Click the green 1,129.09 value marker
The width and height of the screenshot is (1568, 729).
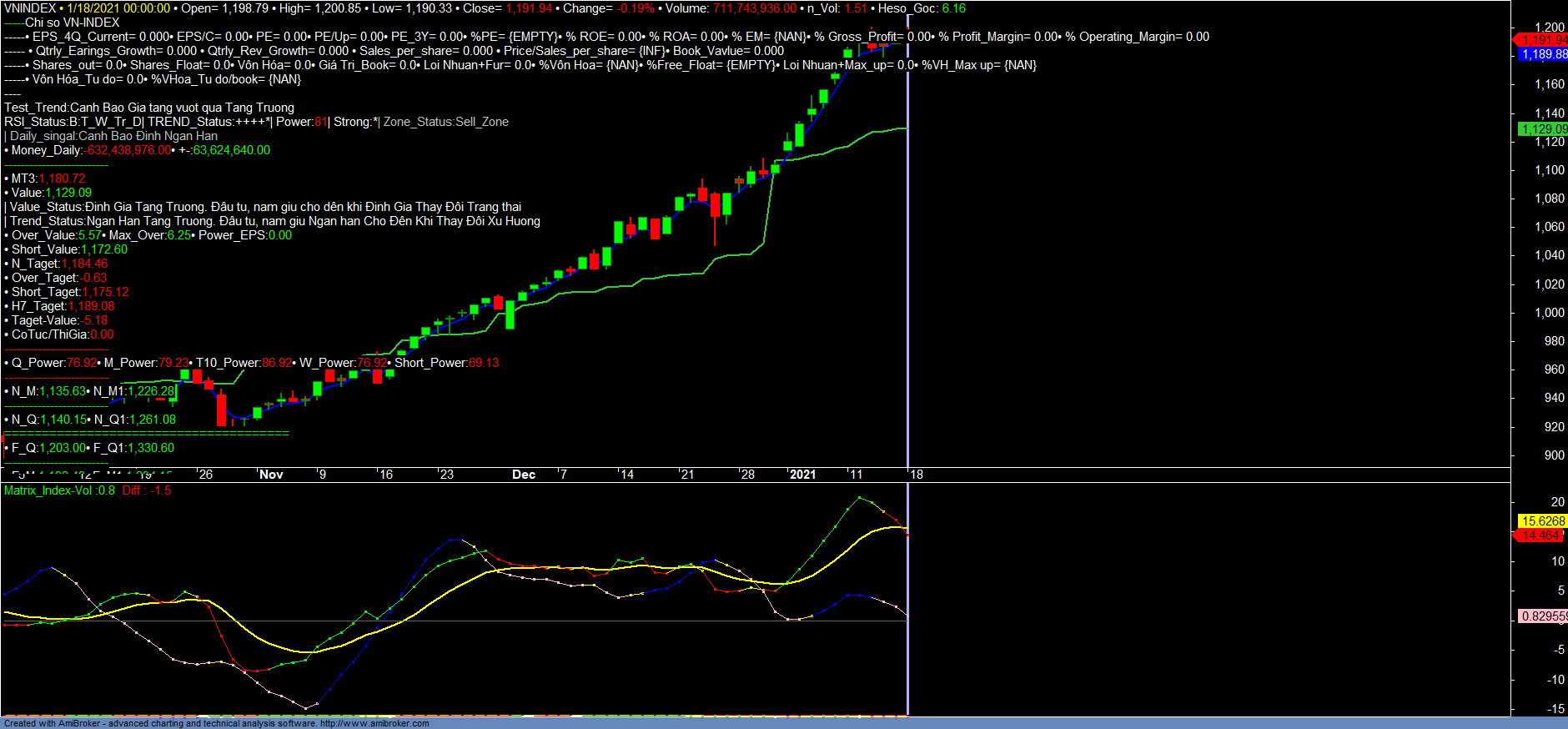coord(1542,129)
